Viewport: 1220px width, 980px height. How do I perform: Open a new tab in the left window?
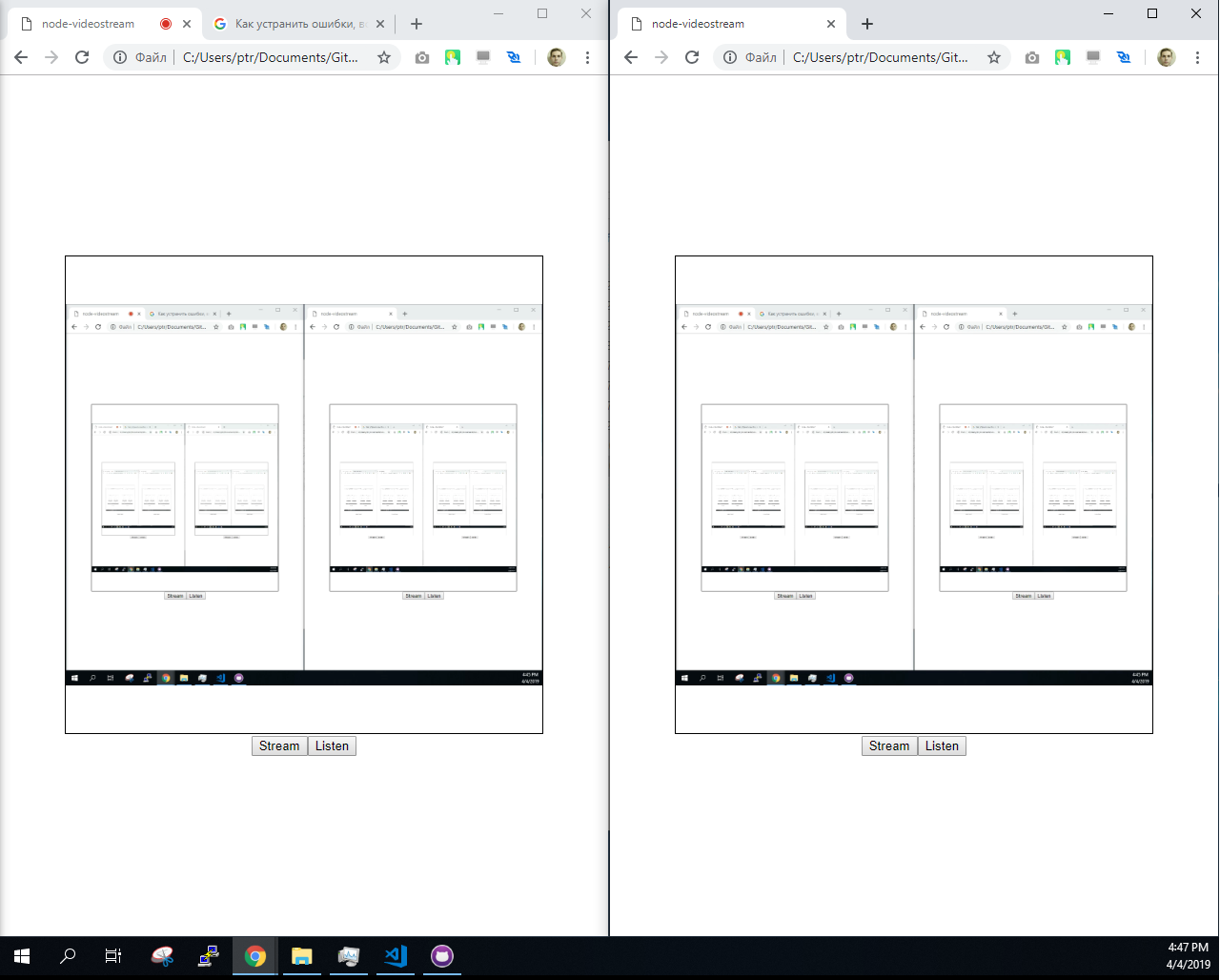(x=417, y=24)
